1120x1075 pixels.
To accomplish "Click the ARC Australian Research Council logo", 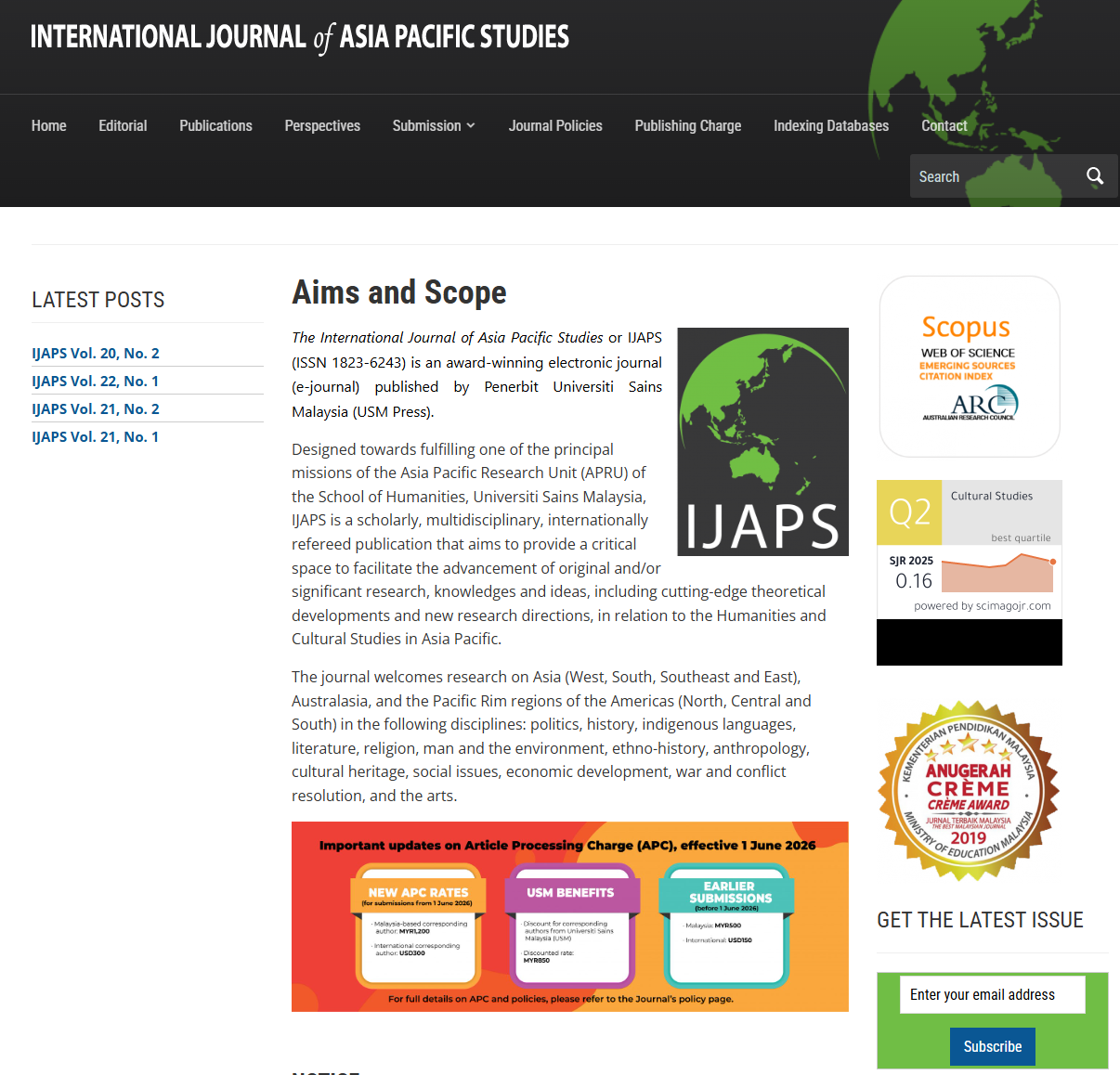I will pos(970,404).
